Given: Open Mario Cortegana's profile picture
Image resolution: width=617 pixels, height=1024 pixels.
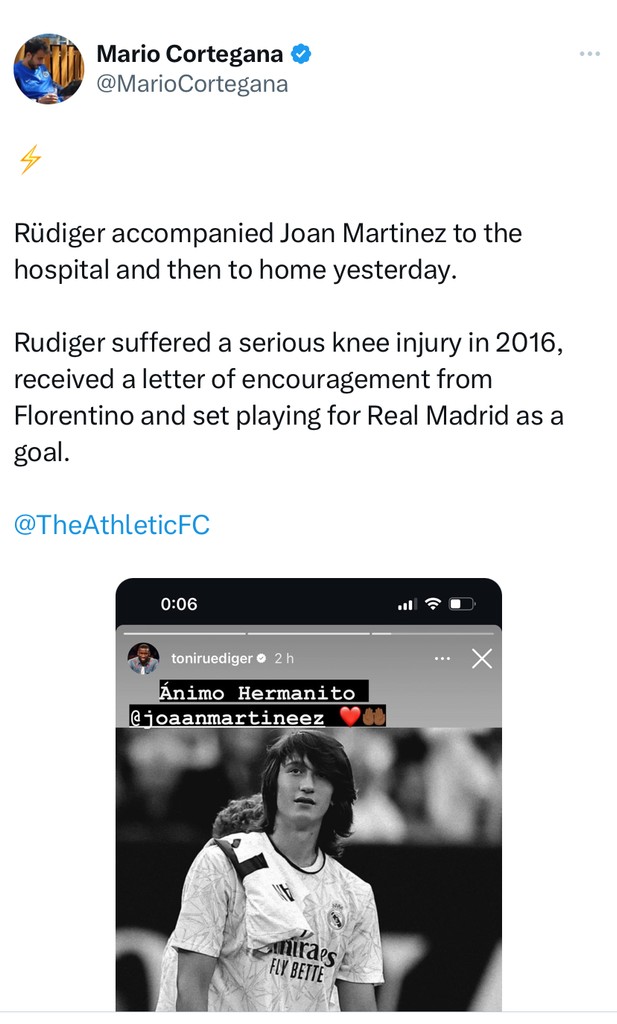Looking at the screenshot, I should (48, 68).
